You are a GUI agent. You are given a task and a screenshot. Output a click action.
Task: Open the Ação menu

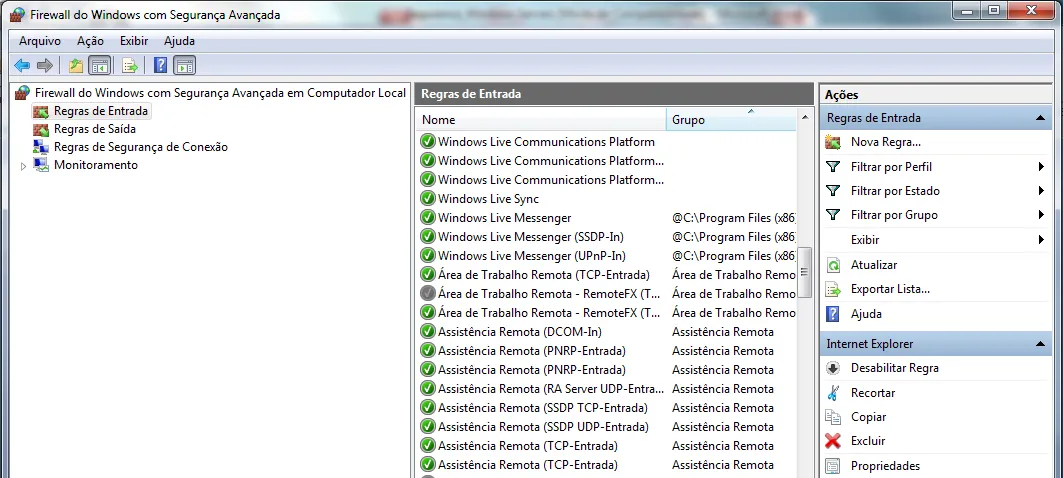point(90,41)
